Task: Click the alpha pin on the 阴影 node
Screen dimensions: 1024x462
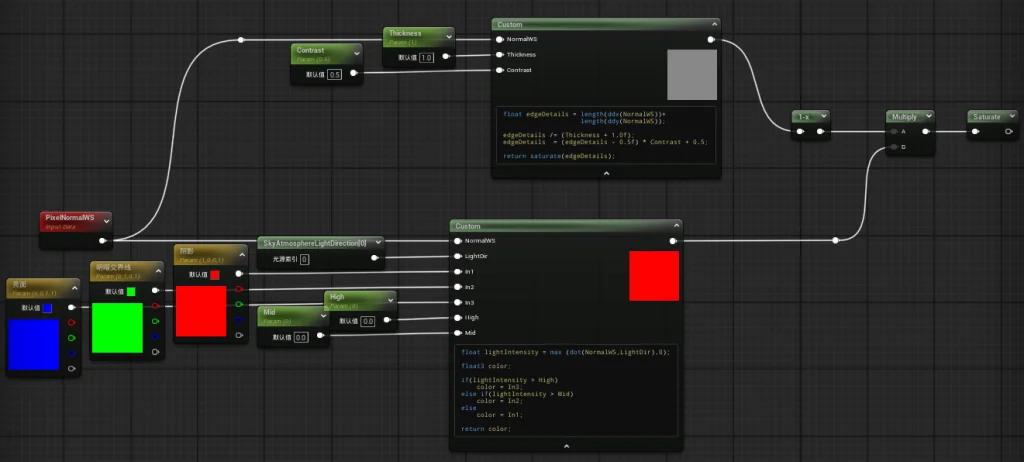Action: (x=239, y=335)
